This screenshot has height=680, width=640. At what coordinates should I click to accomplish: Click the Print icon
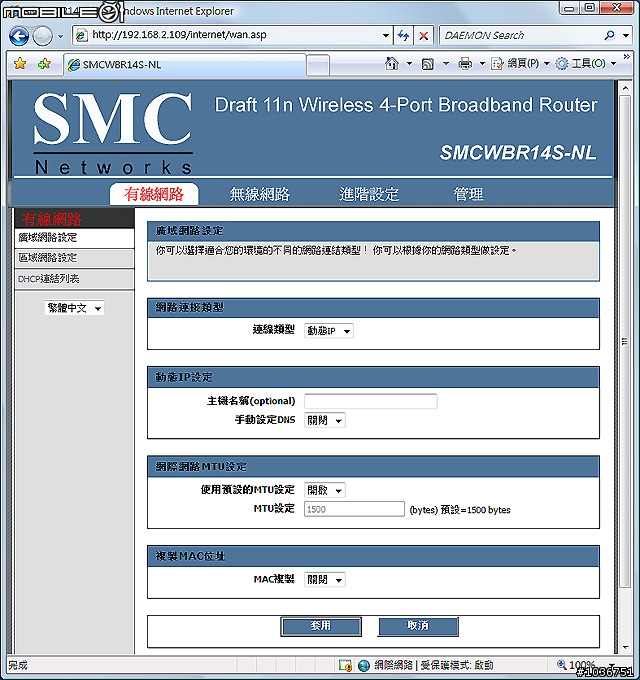click(x=465, y=64)
